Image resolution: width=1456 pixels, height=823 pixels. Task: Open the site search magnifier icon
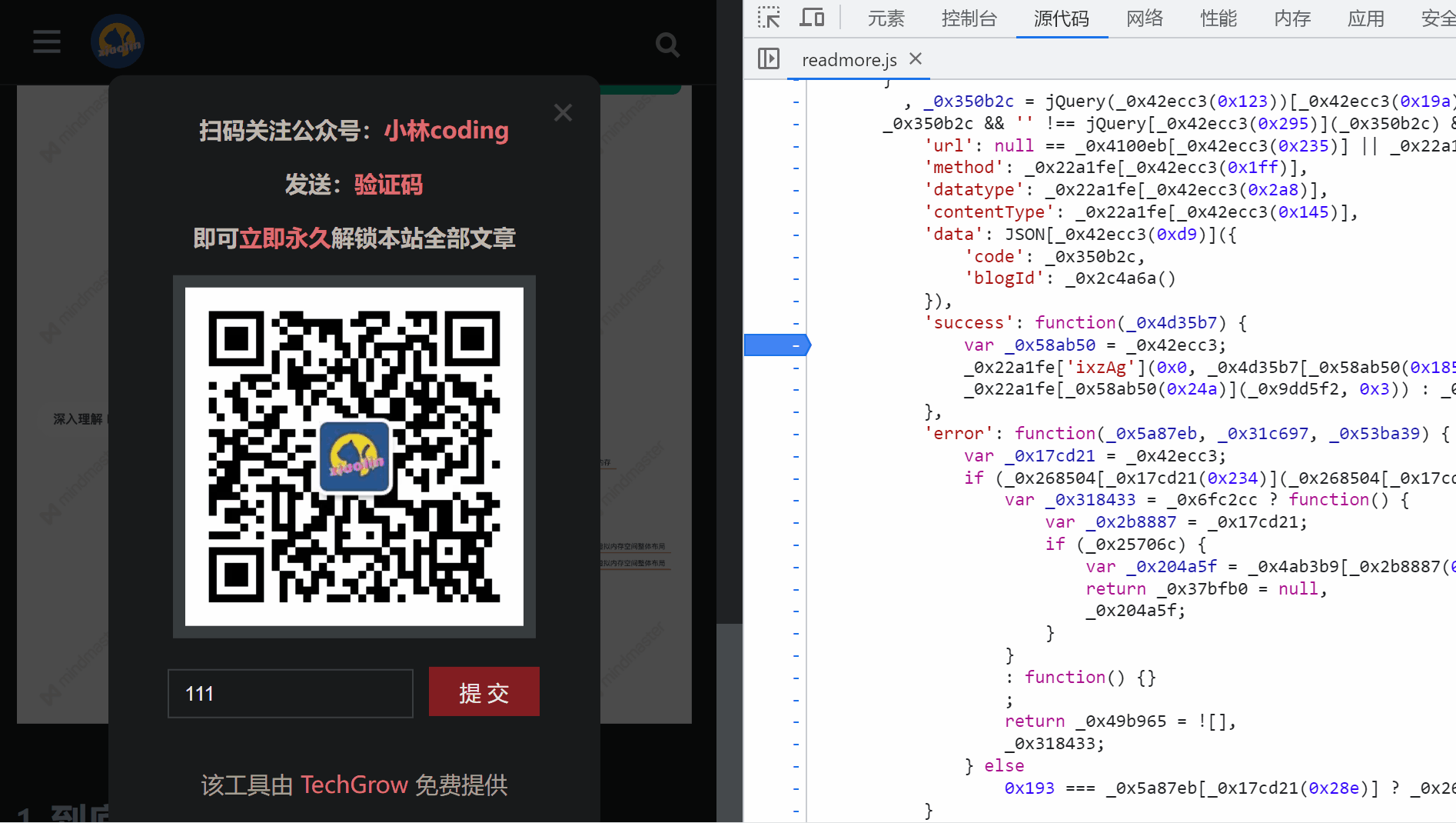click(x=667, y=45)
